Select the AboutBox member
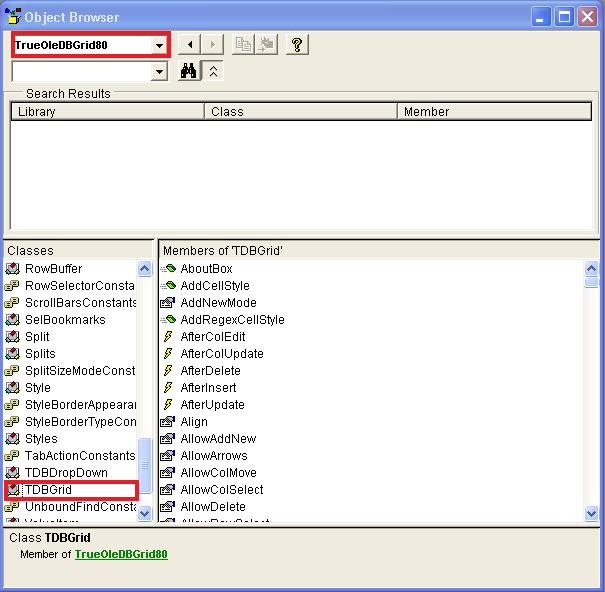This screenshot has height=592, width=605. pos(206,269)
